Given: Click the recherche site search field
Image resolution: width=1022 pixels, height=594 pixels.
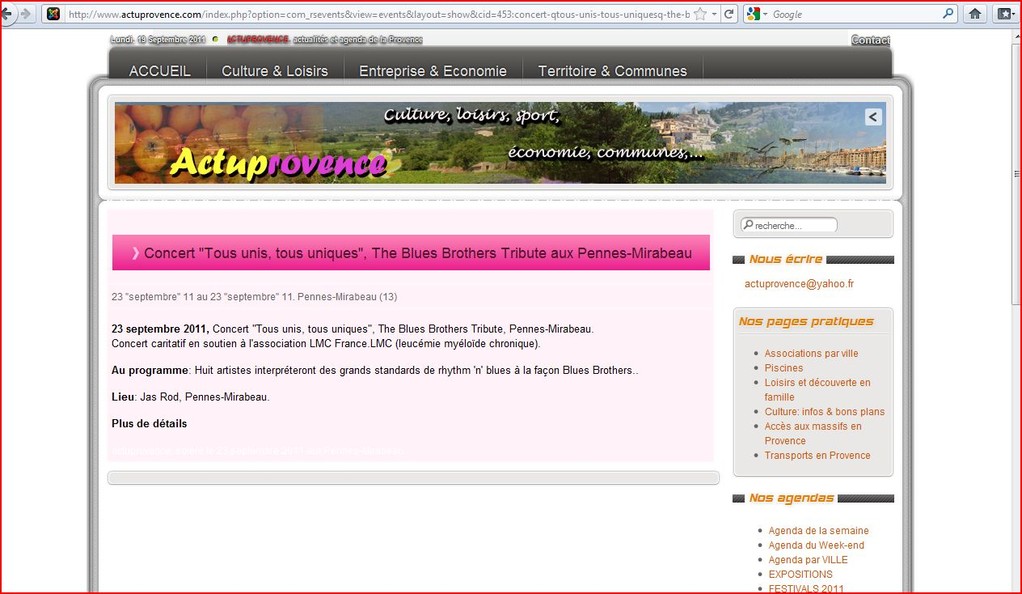Looking at the screenshot, I should pyautogui.click(x=789, y=226).
